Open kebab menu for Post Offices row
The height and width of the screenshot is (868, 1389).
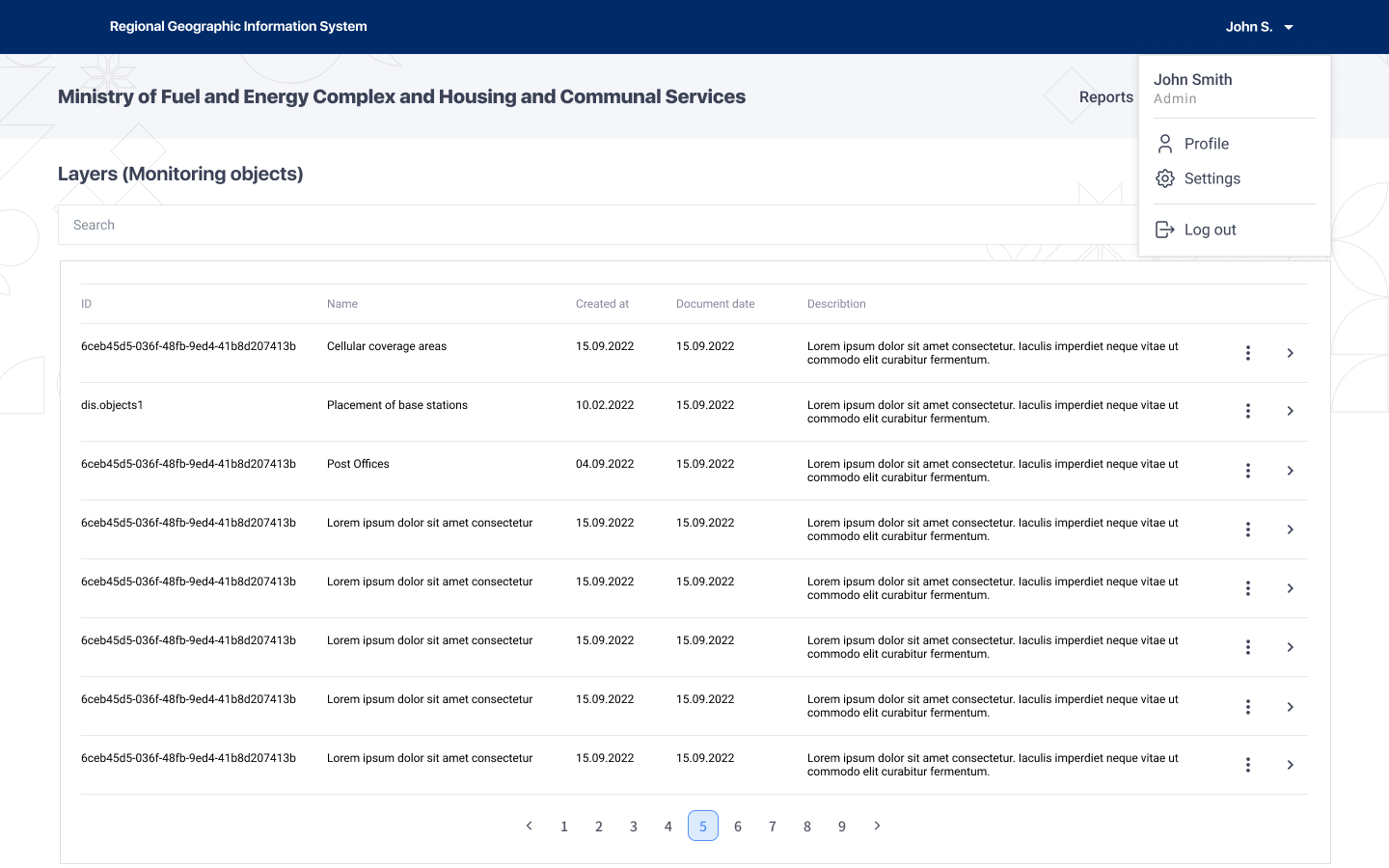[x=1248, y=471]
